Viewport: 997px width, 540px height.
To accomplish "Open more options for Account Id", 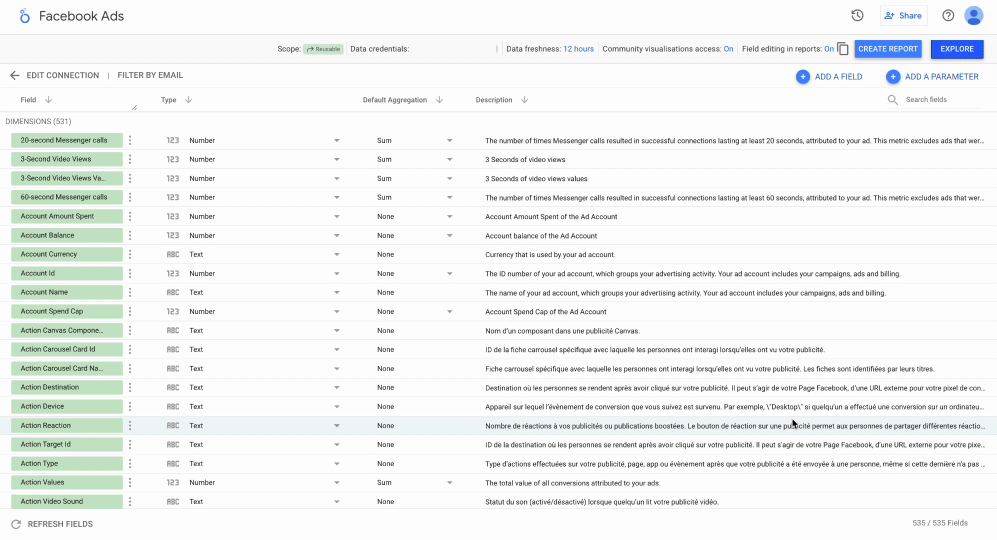I will pos(130,273).
